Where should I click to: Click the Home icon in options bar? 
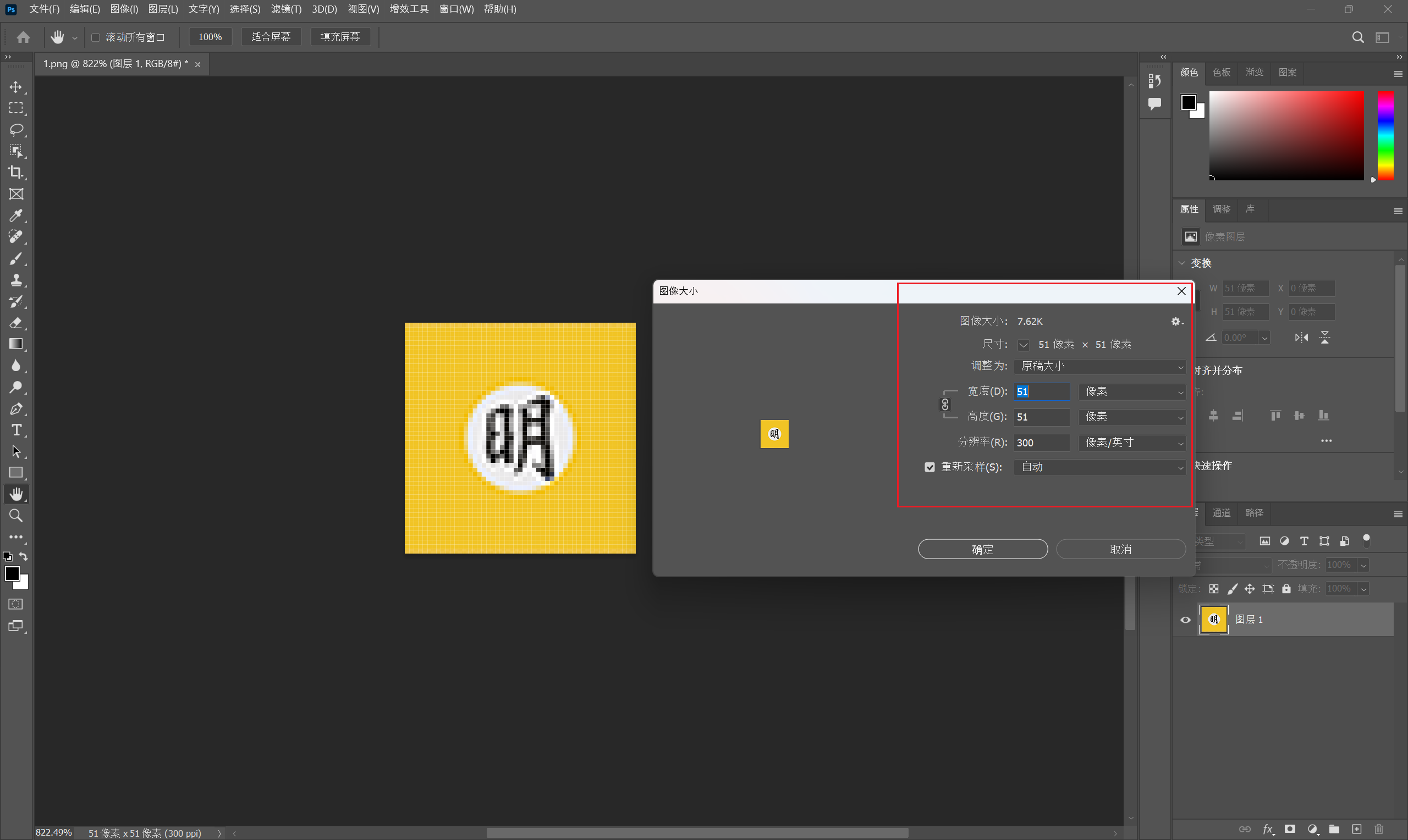pyautogui.click(x=23, y=37)
